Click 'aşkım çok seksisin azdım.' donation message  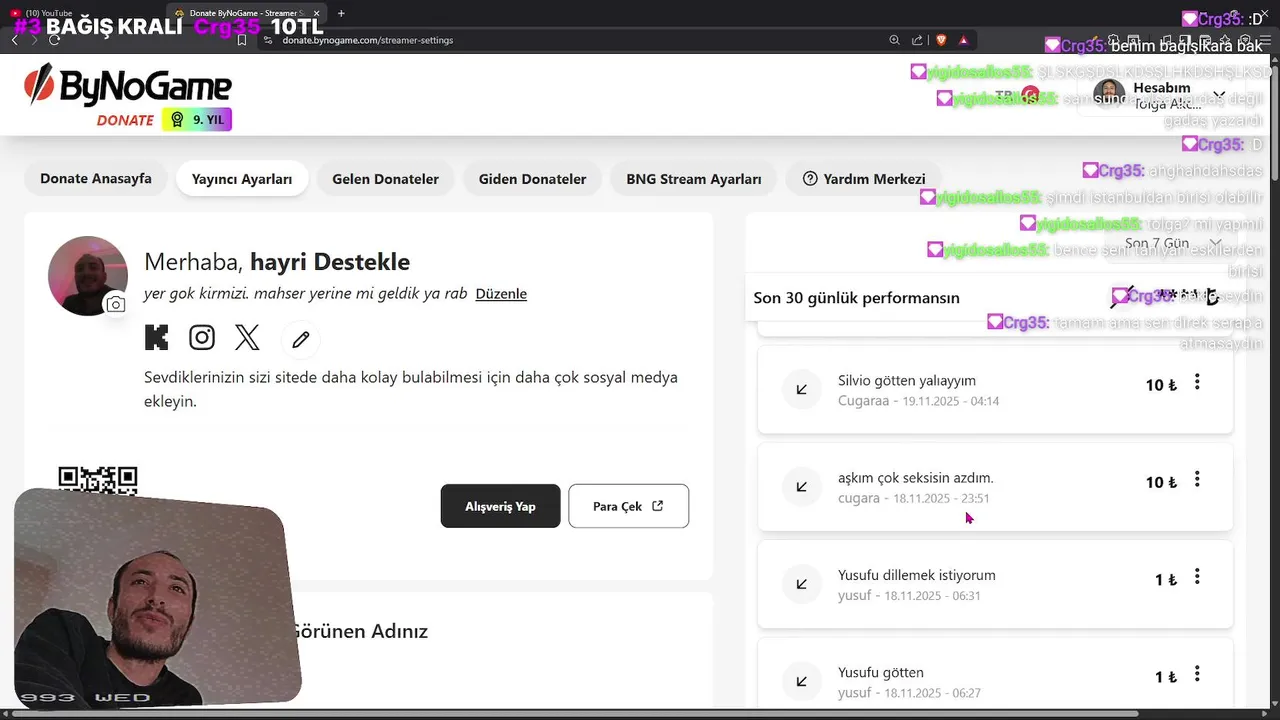916,478
